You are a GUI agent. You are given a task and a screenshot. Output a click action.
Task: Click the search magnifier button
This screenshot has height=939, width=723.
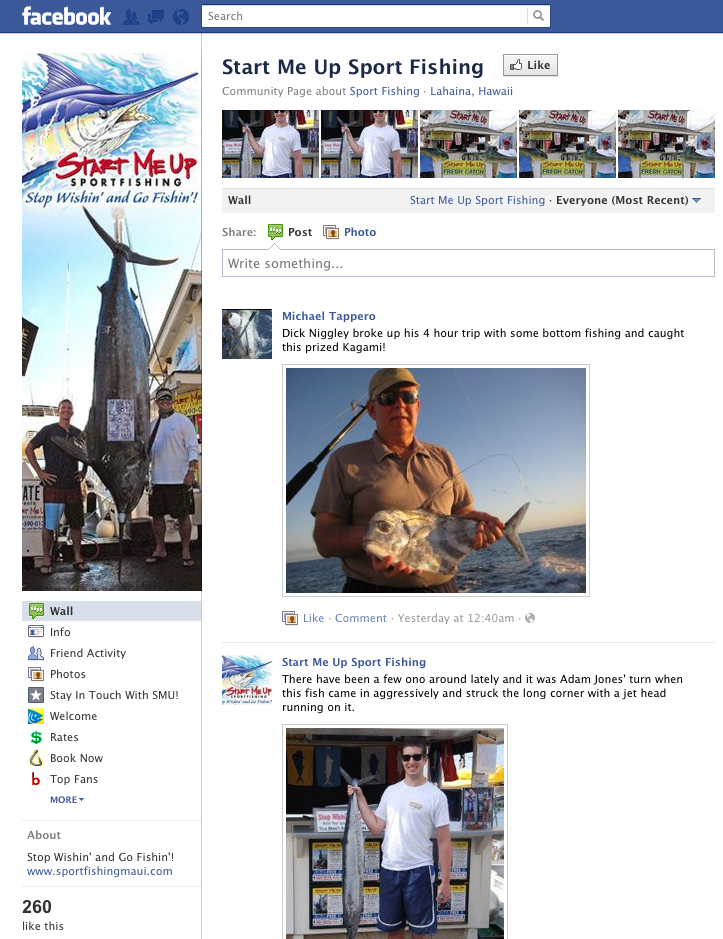[539, 16]
